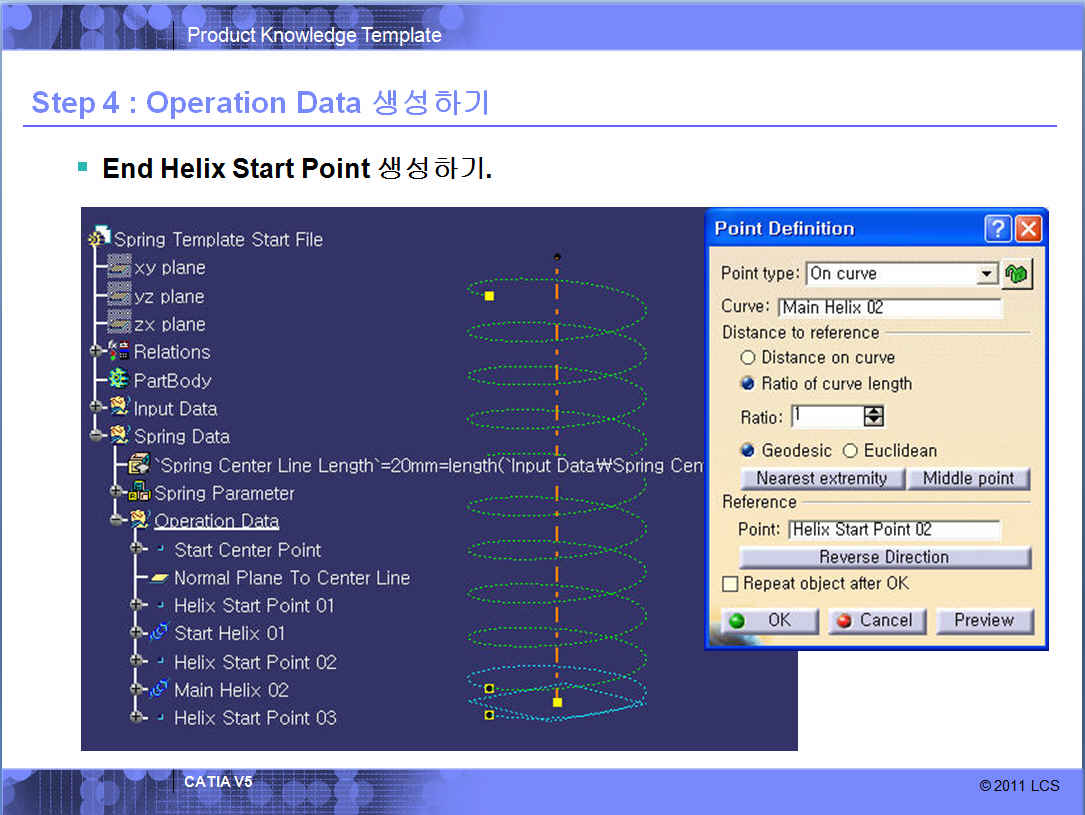Select the Distance on curve radio option

747,358
